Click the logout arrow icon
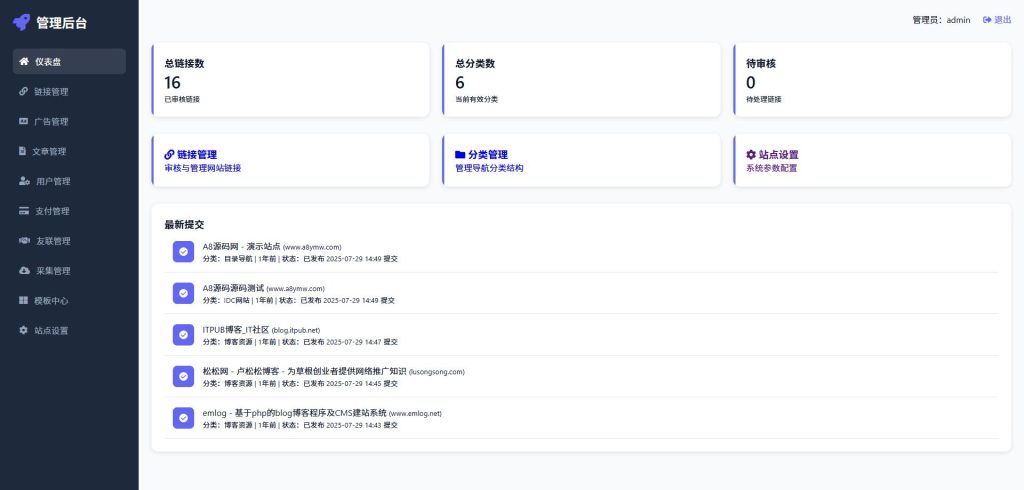The width and height of the screenshot is (1024, 490). 987,20
